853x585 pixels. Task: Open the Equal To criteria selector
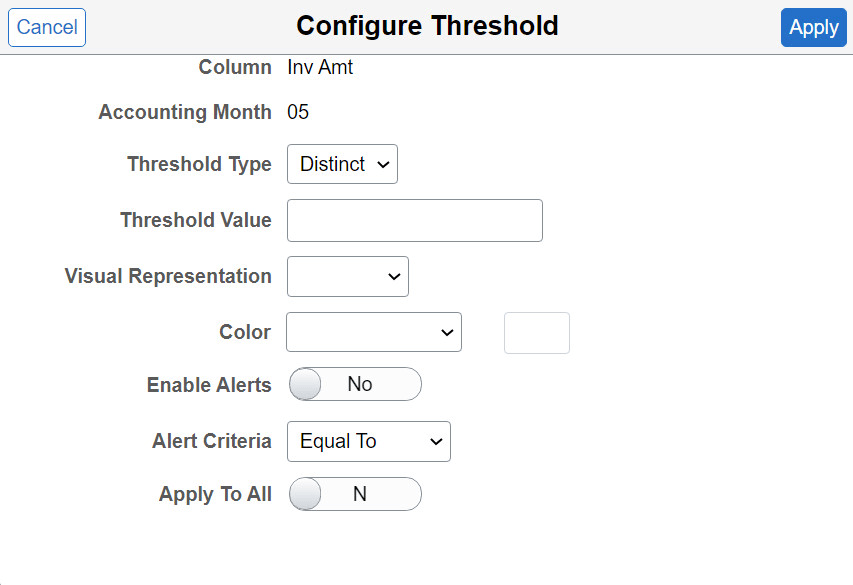point(368,441)
